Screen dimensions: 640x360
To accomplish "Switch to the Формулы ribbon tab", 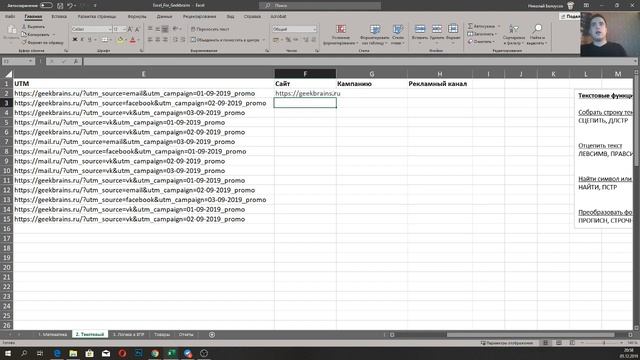I will [137, 17].
